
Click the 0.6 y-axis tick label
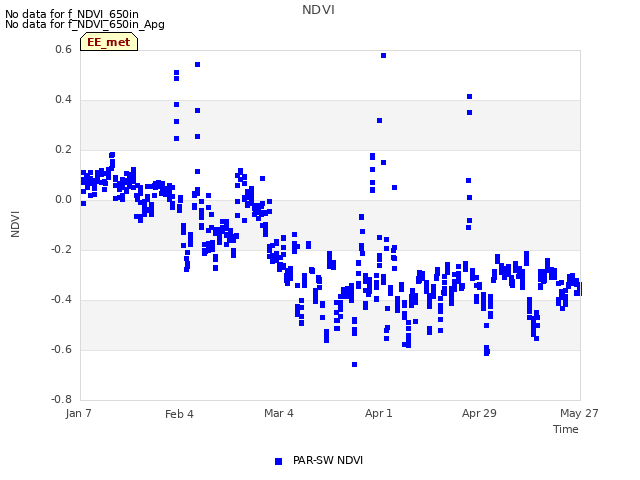pyautogui.click(x=63, y=49)
